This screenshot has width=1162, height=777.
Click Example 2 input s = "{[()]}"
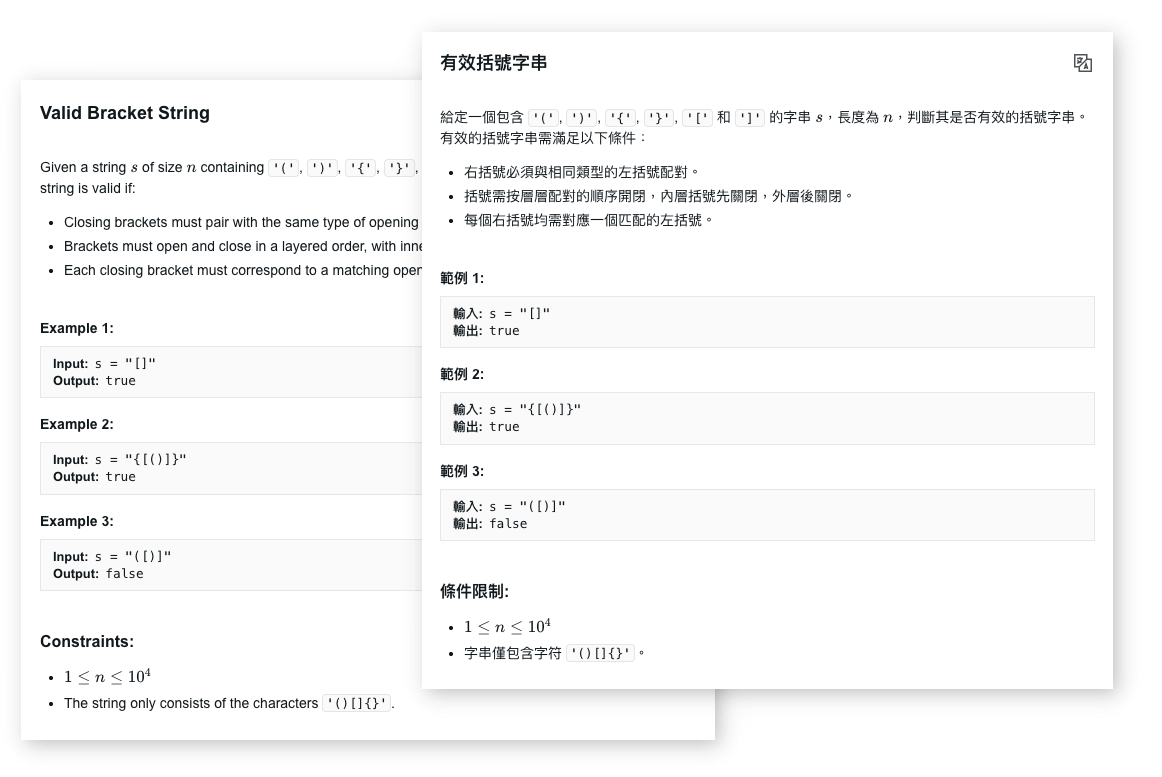coord(120,458)
